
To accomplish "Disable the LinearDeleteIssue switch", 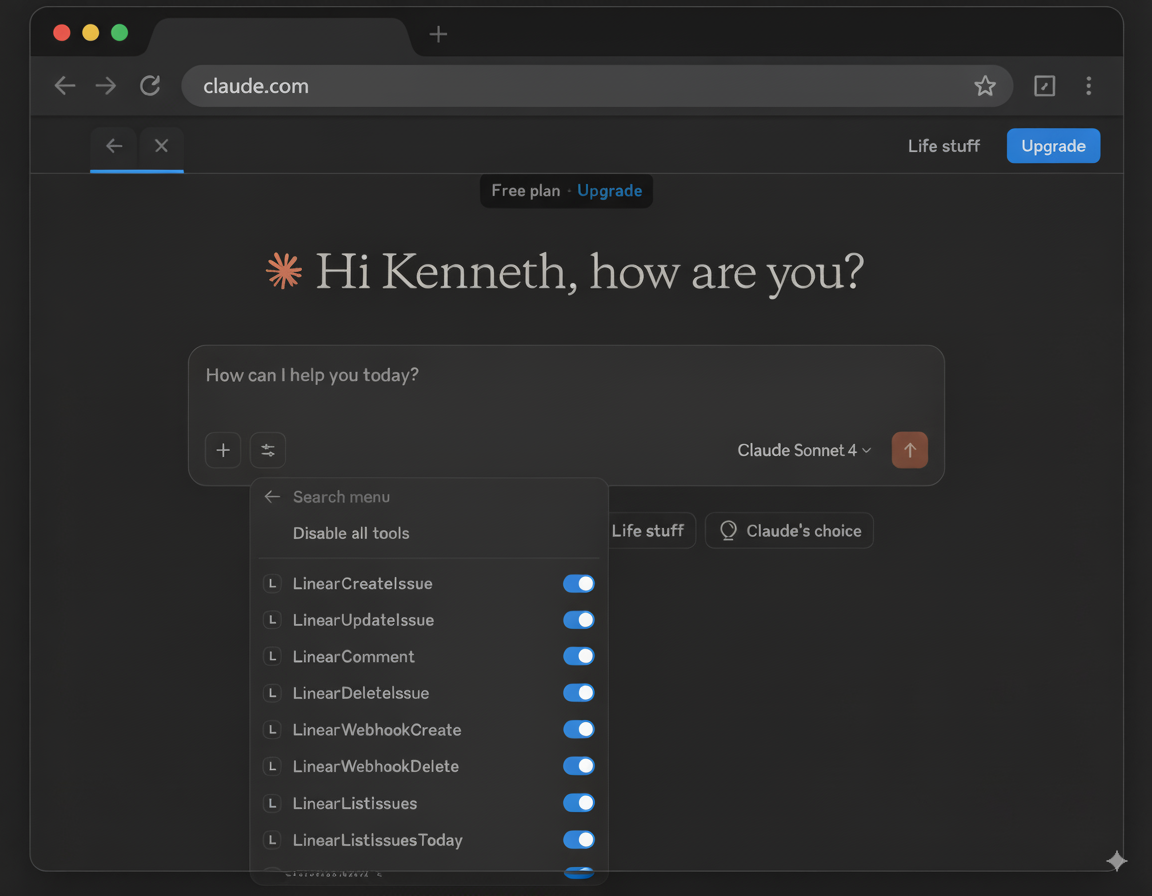I will click(578, 693).
